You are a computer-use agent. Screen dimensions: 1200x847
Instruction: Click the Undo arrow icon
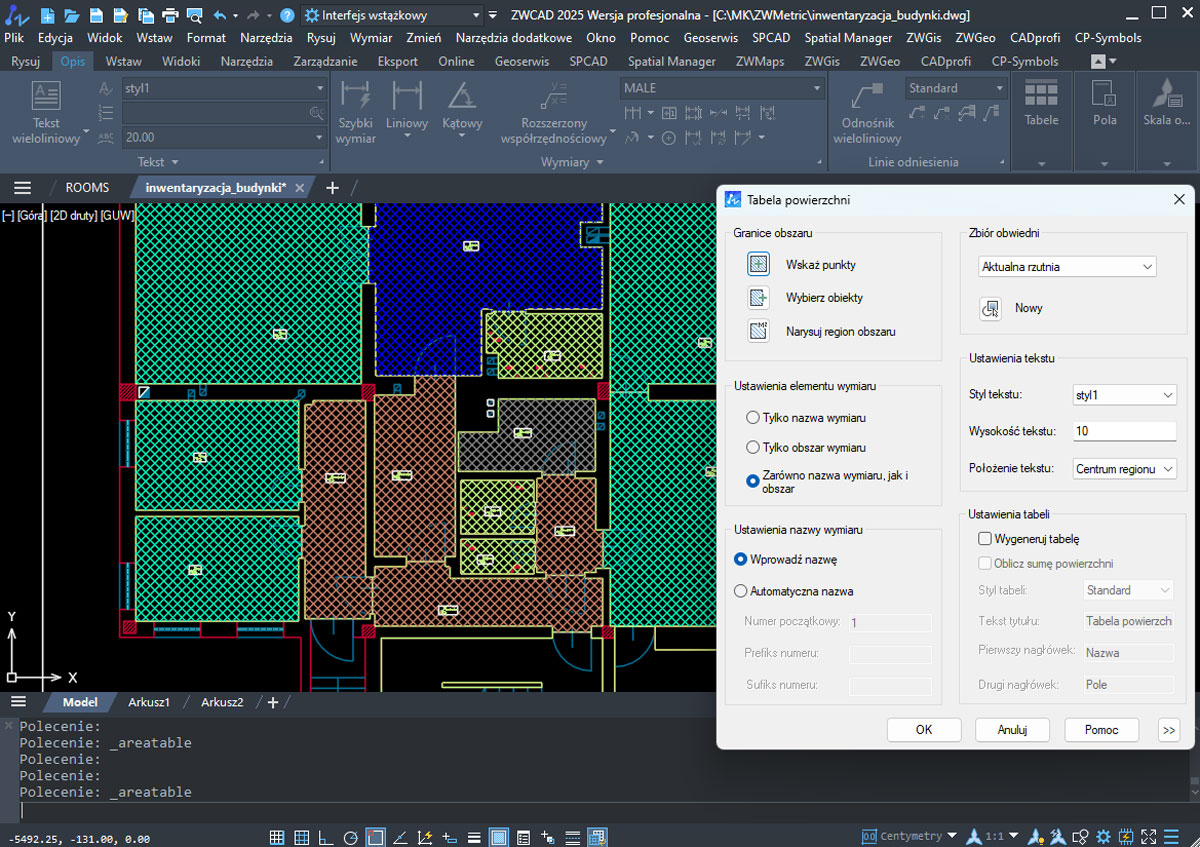point(220,15)
